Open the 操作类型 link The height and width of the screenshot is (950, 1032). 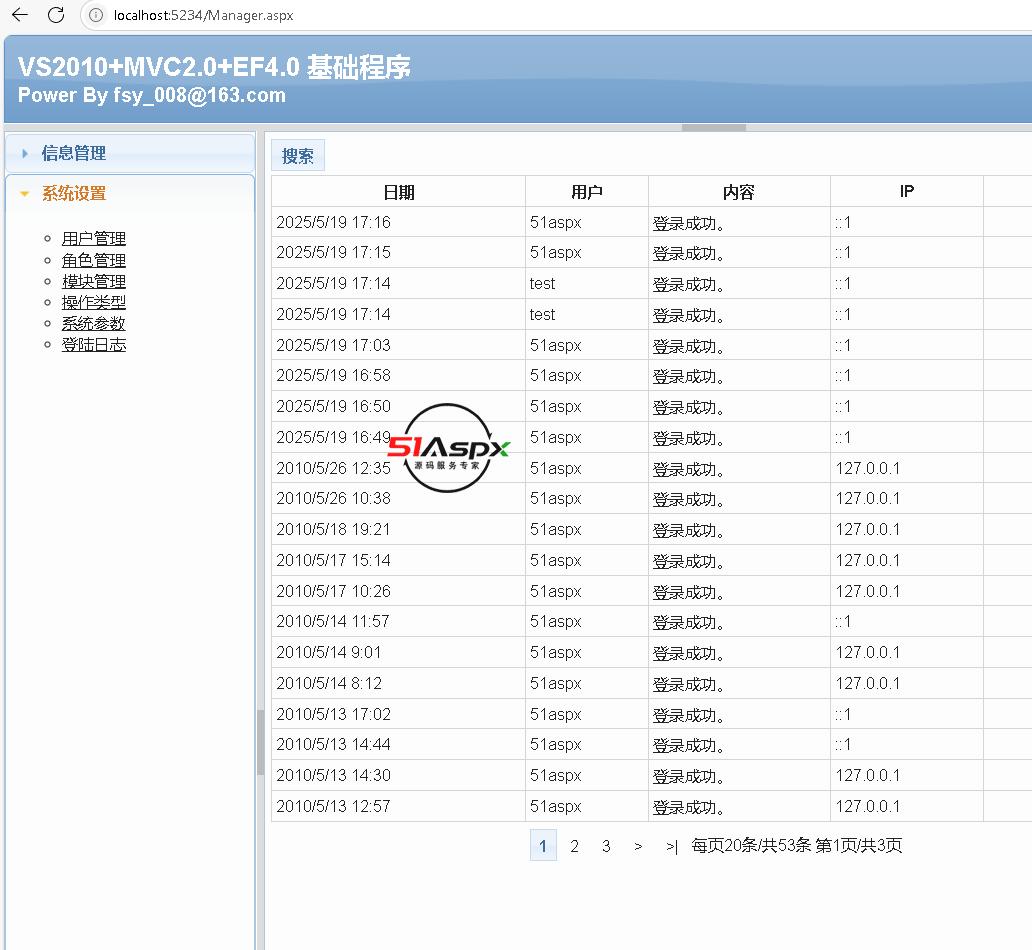click(94, 302)
